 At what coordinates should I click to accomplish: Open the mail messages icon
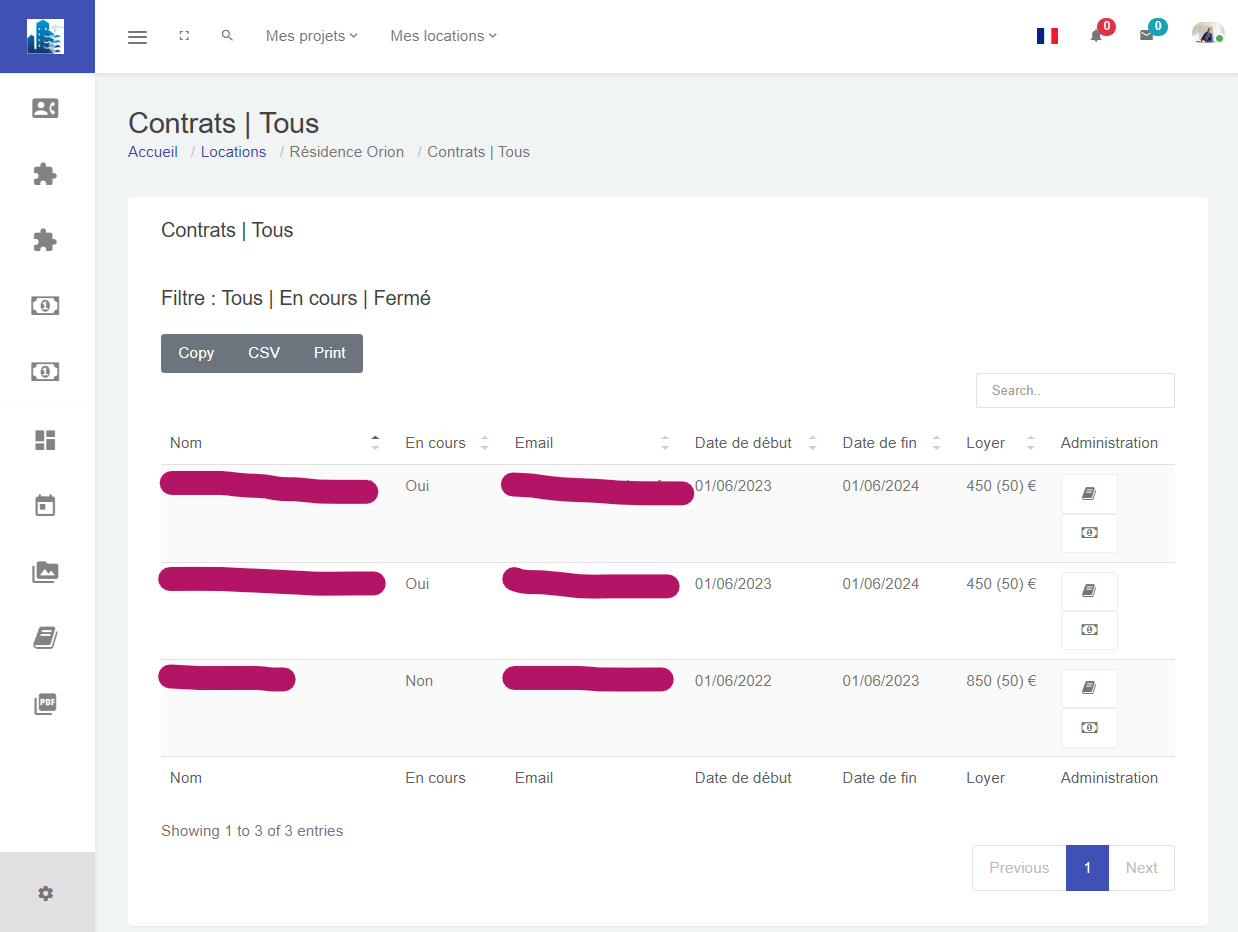pos(1146,36)
